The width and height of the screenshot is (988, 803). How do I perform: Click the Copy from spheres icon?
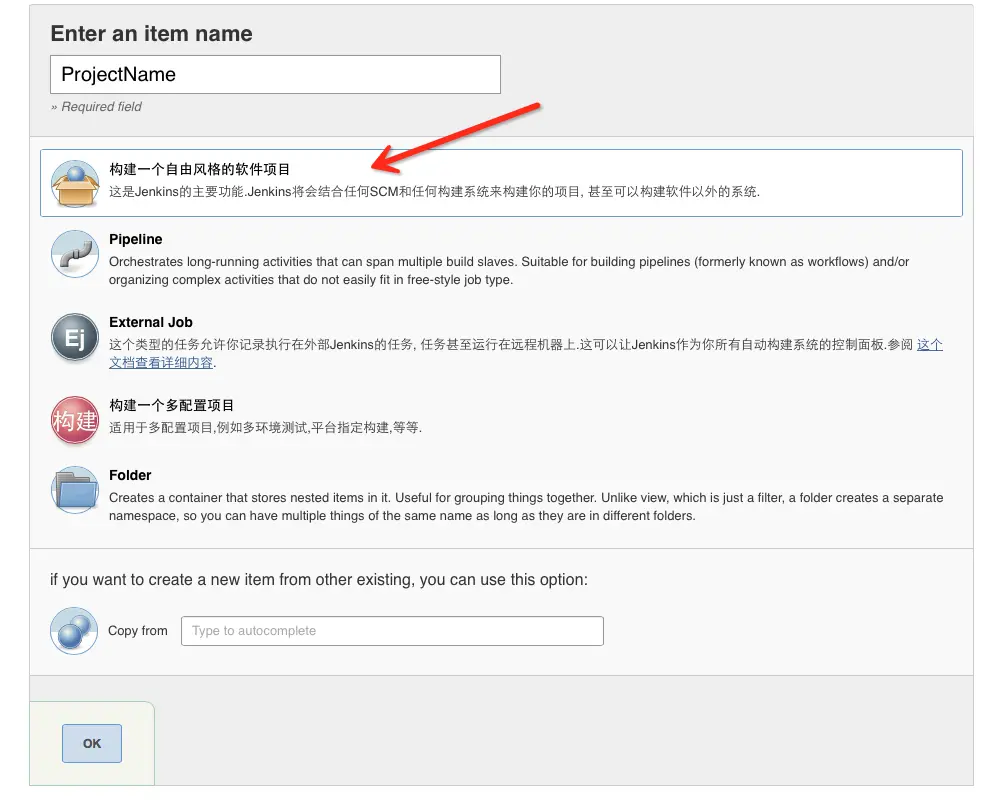[x=74, y=630]
